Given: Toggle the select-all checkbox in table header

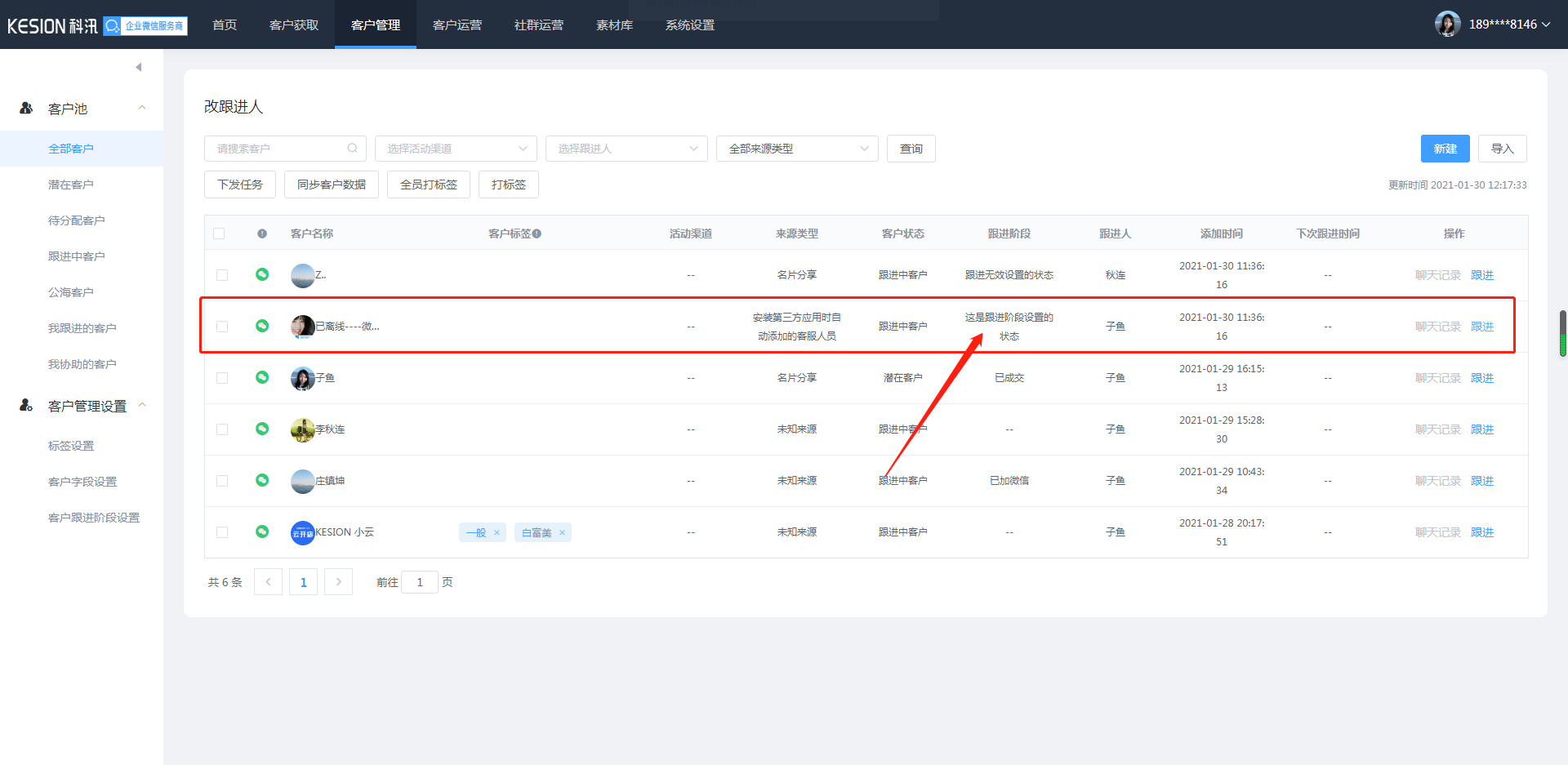Looking at the screenshot, I should (219, 234).
